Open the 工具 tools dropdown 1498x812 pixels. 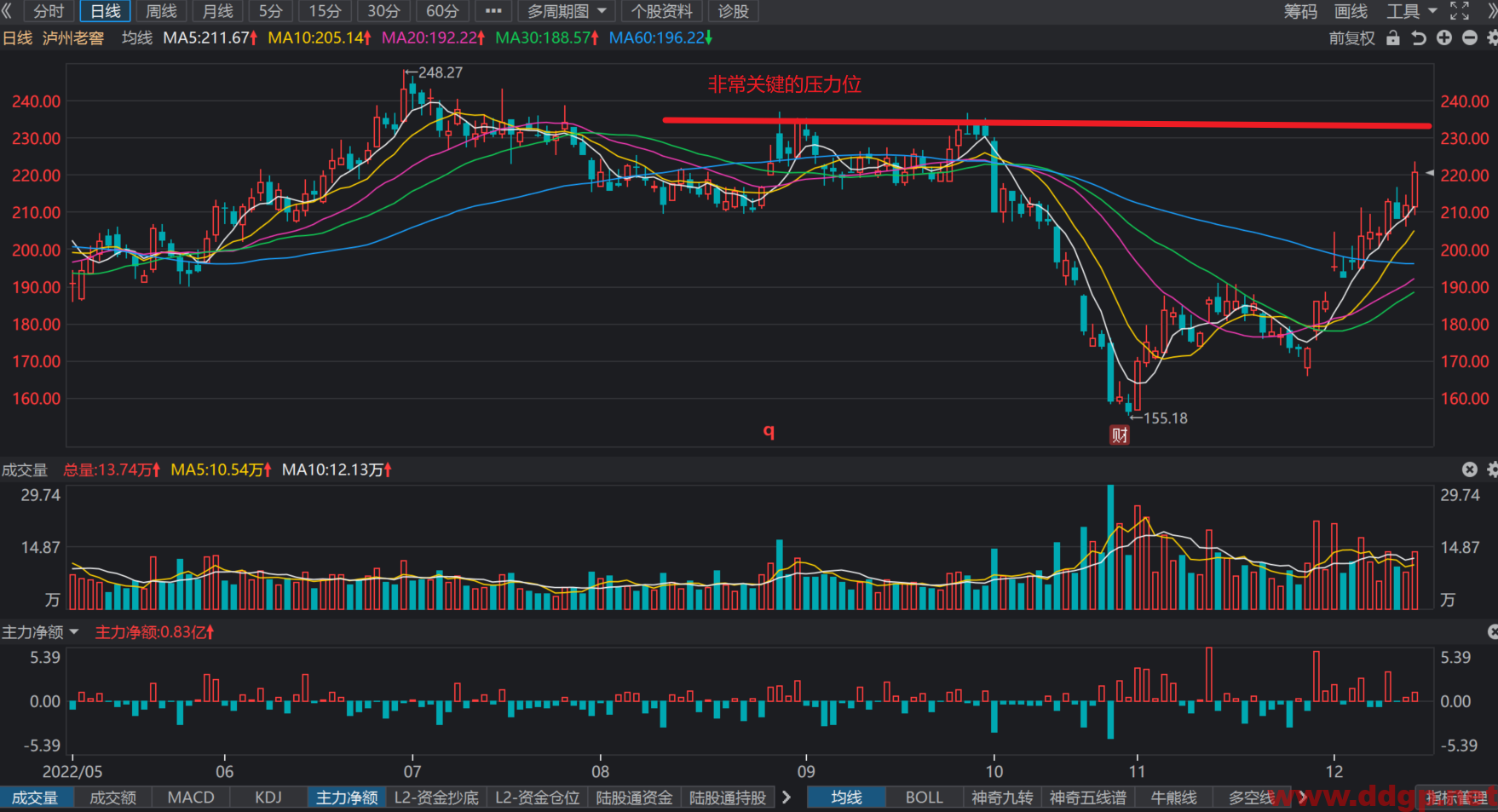tap(1411, 11)
